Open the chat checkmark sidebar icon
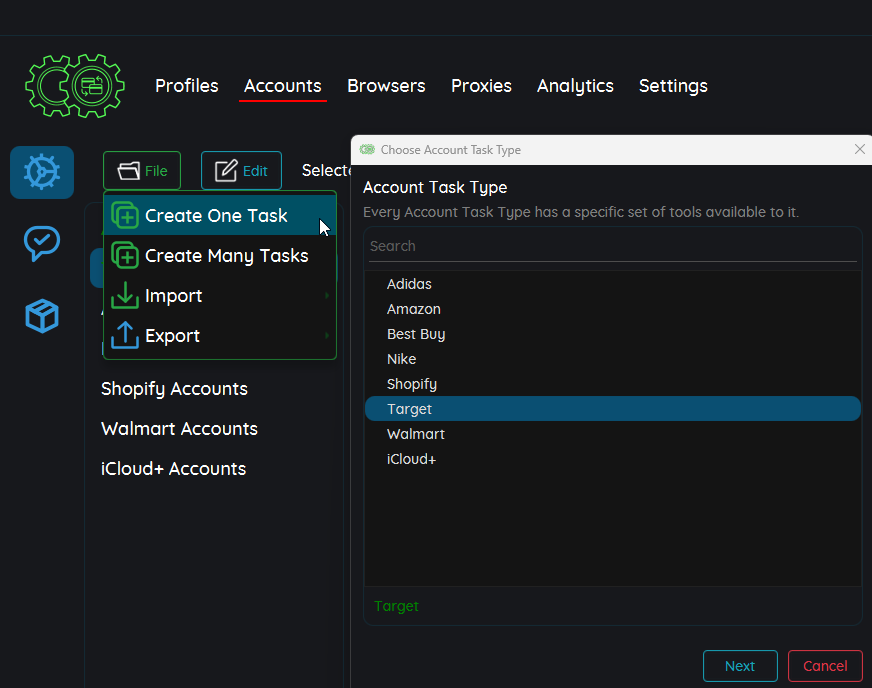Screen dimensions: 872x688 point(42,243)
